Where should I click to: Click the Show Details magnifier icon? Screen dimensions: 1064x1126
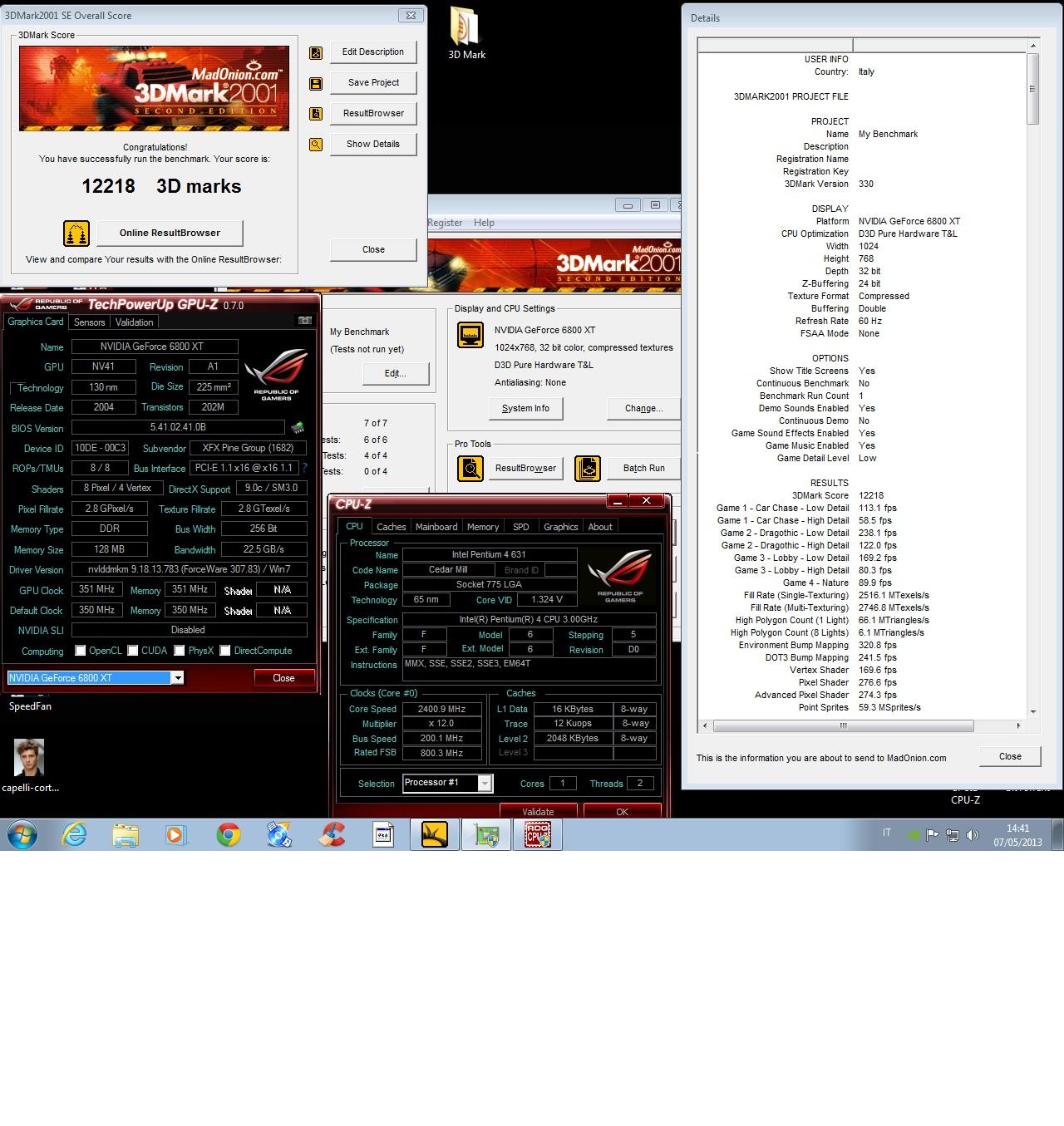[316, 145]
